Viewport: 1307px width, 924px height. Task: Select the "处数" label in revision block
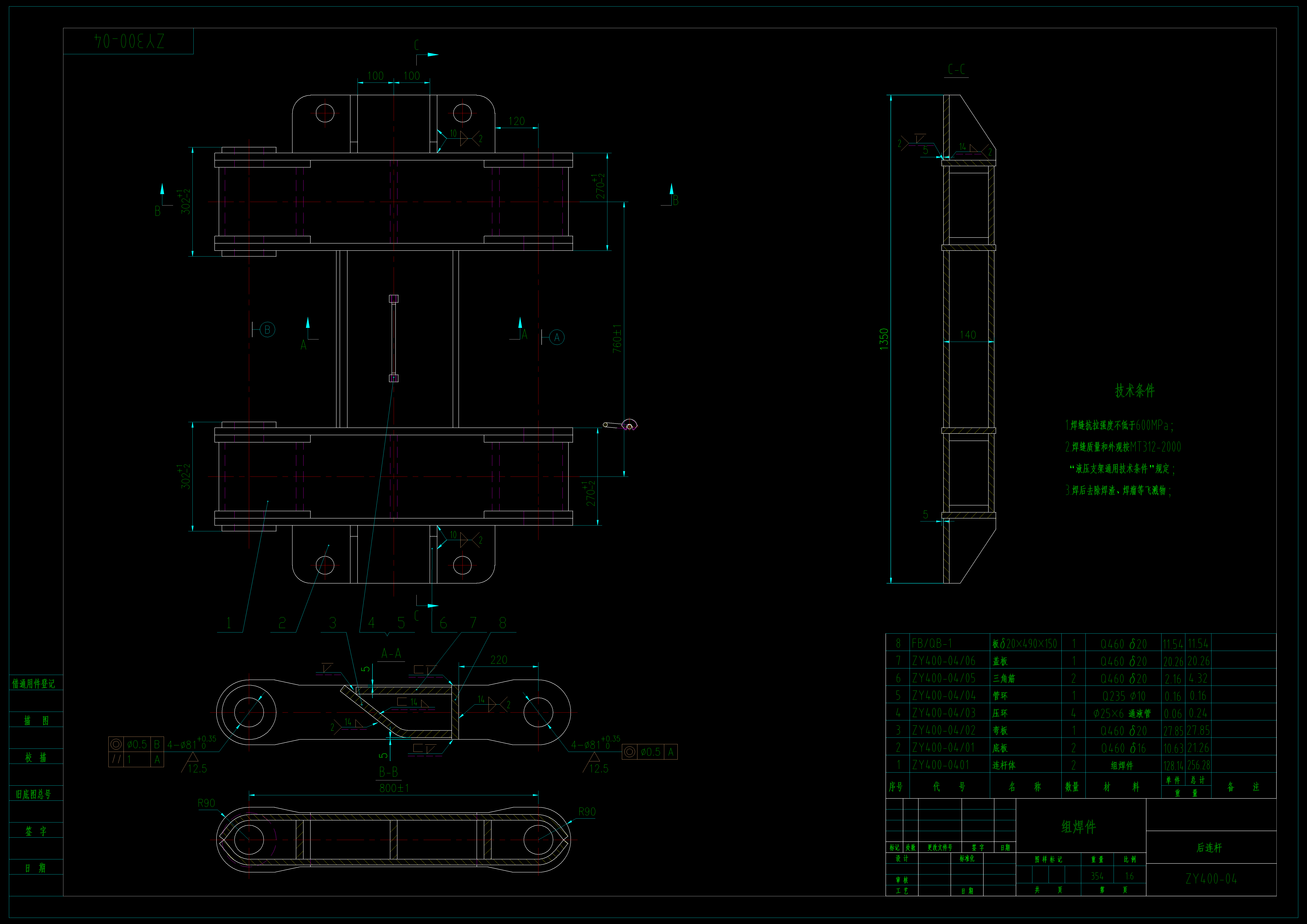911,848
